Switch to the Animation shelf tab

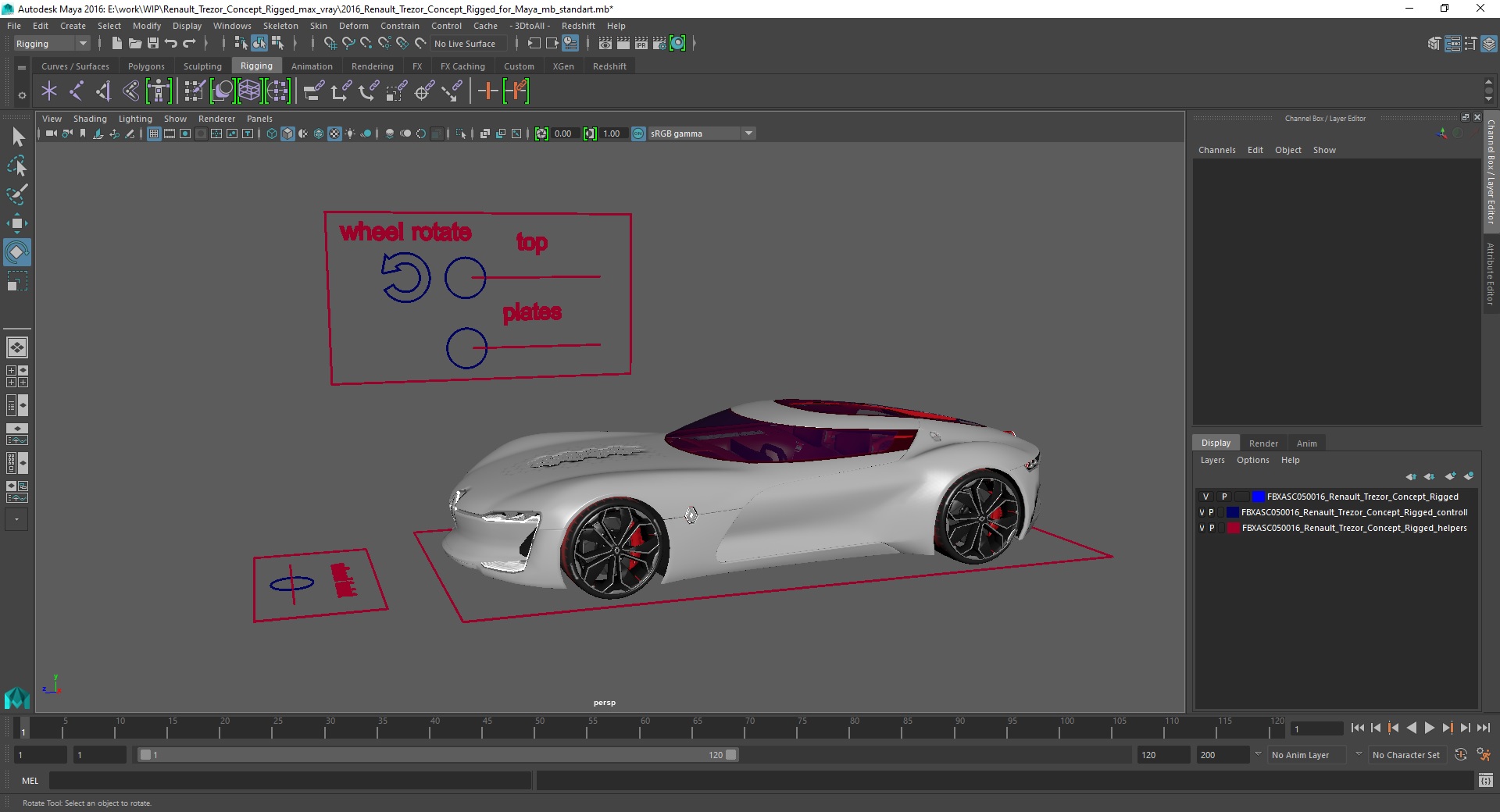[312, 66]
